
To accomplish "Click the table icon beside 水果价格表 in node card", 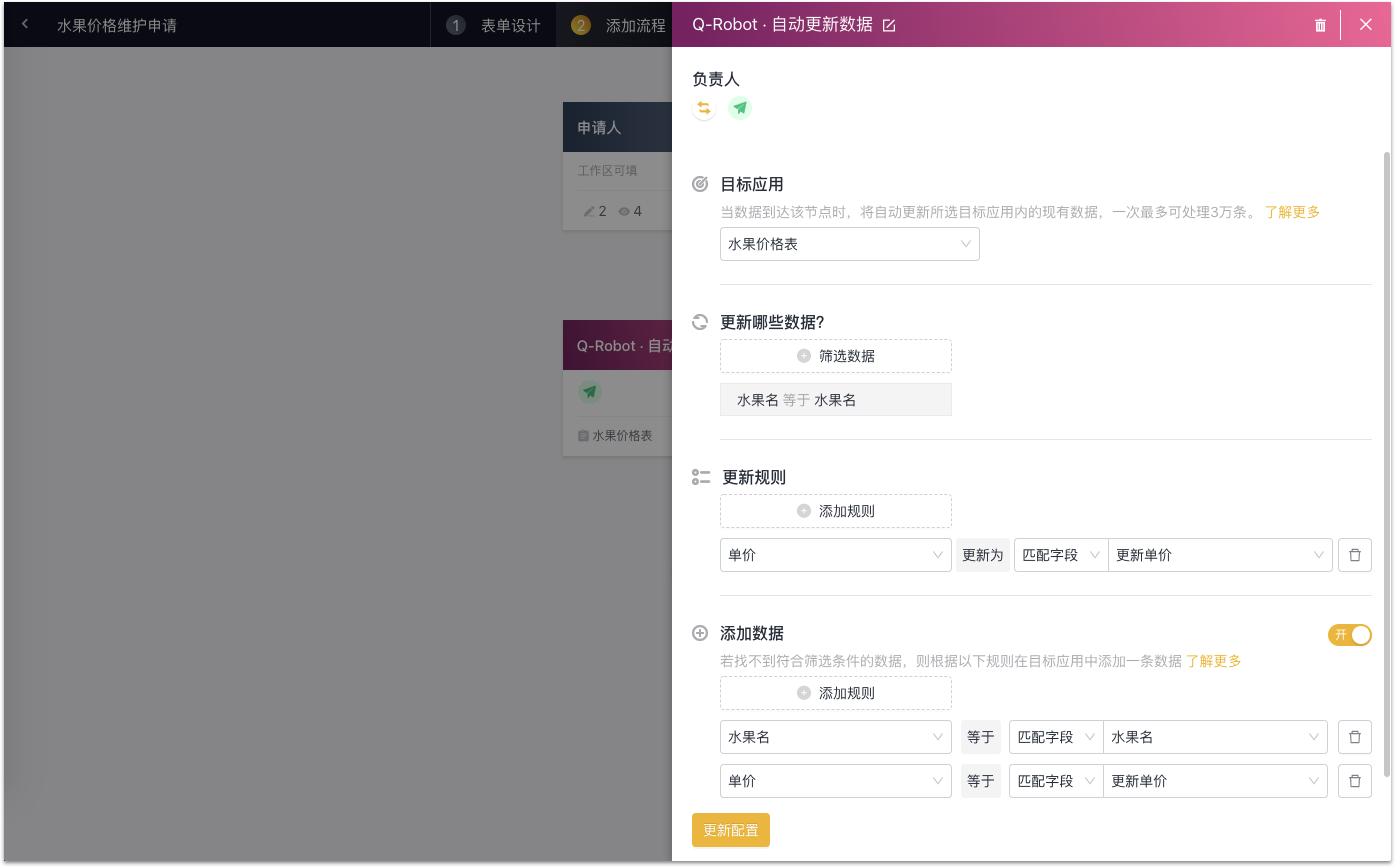I will click(x=583, y=436).
